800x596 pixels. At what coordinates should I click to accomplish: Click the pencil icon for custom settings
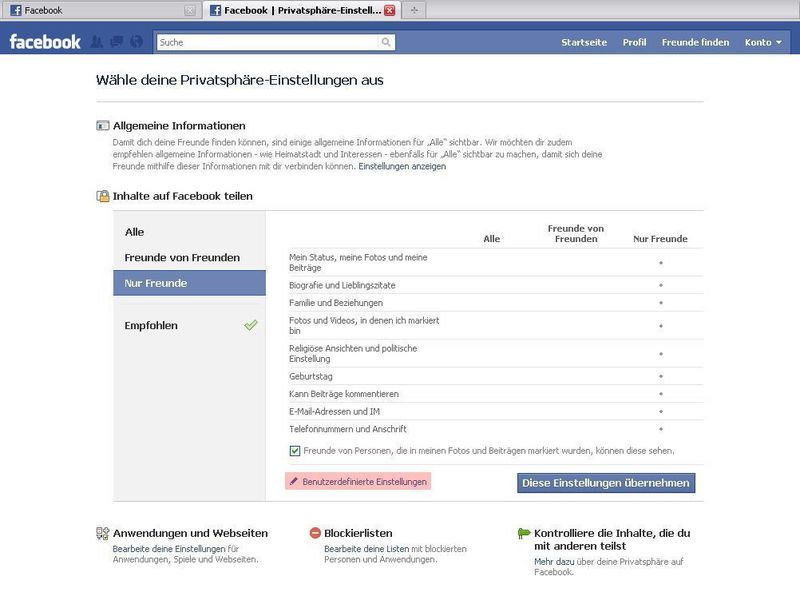click(293, 481)
